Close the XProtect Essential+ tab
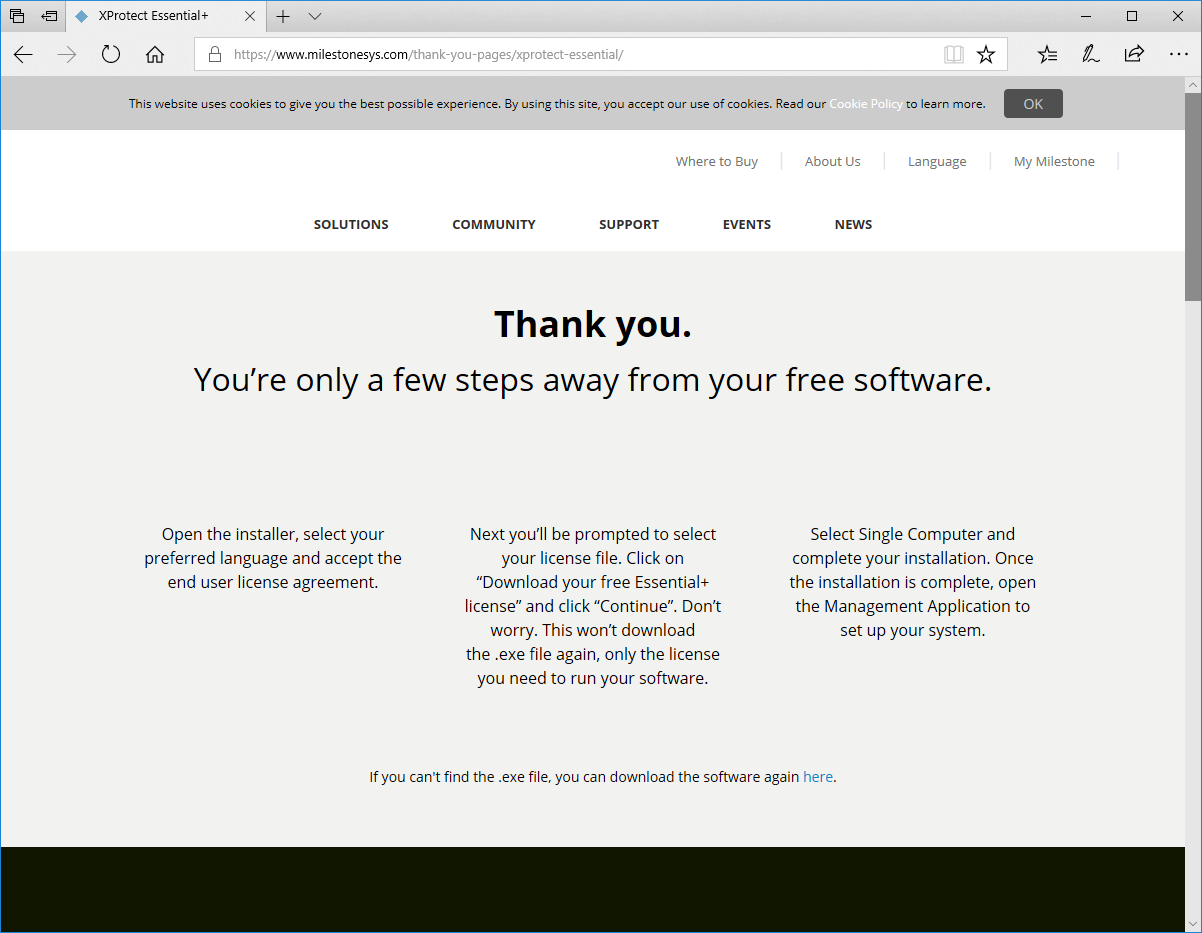The width and height of the screenshot is (1202, 933). (250, 16)
